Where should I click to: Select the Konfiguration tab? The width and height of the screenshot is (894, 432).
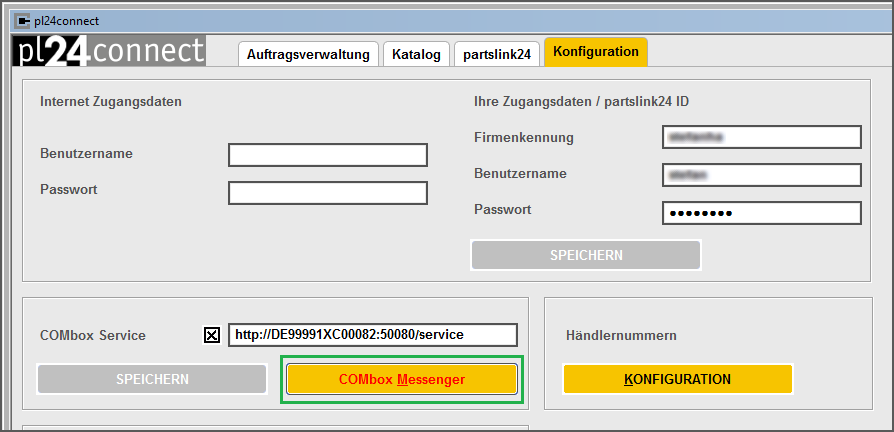596,52
